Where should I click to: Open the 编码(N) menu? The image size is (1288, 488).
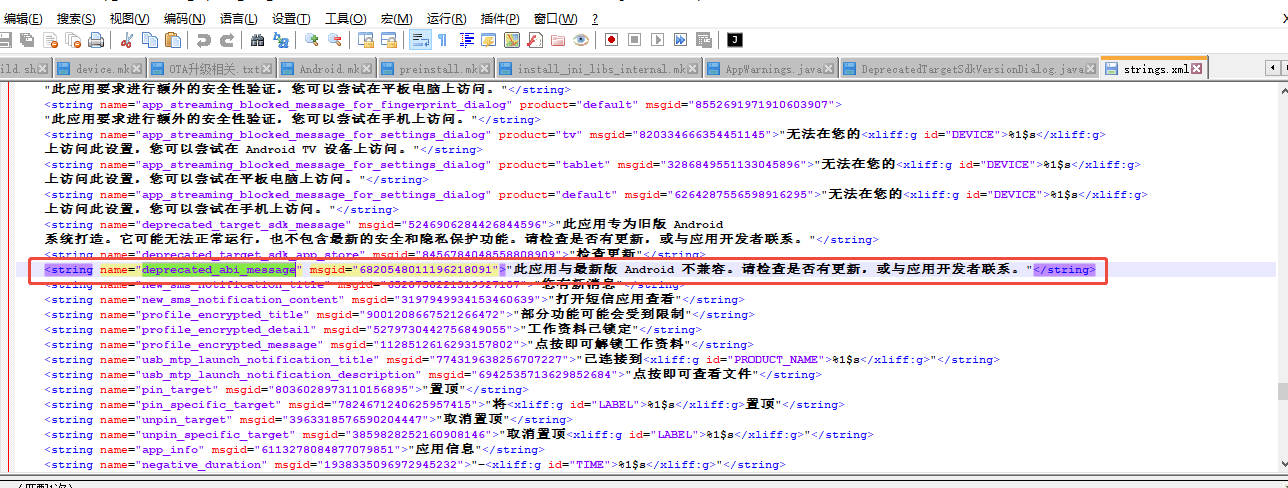(x=185, y=19)
